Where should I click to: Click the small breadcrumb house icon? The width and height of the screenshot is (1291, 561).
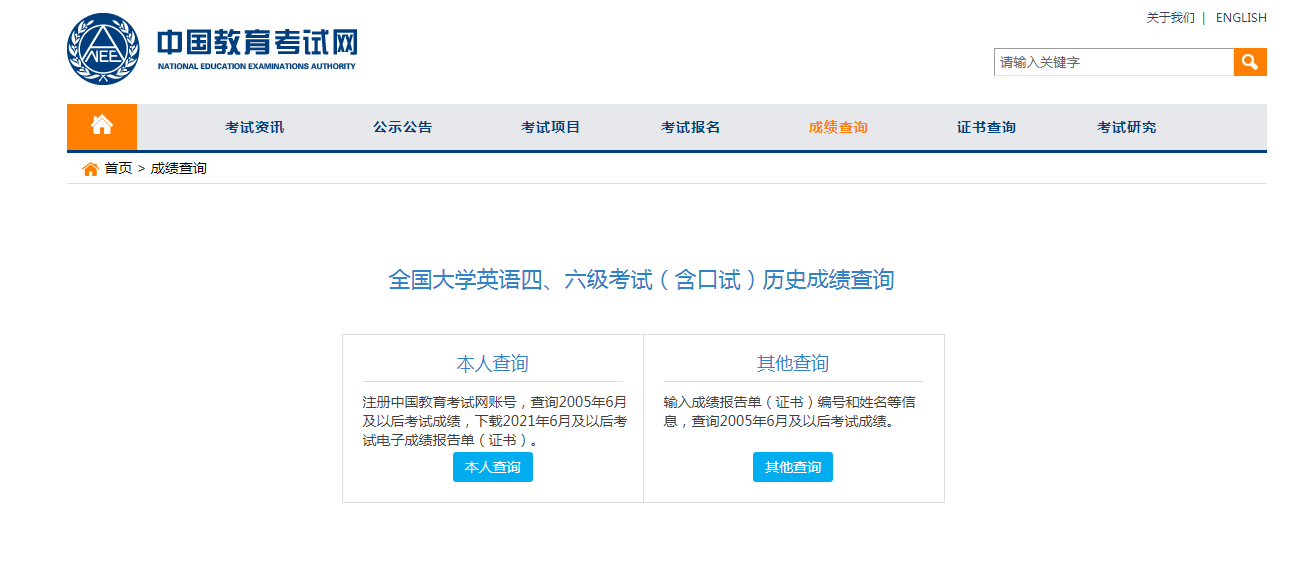click(x=90, y=169)
